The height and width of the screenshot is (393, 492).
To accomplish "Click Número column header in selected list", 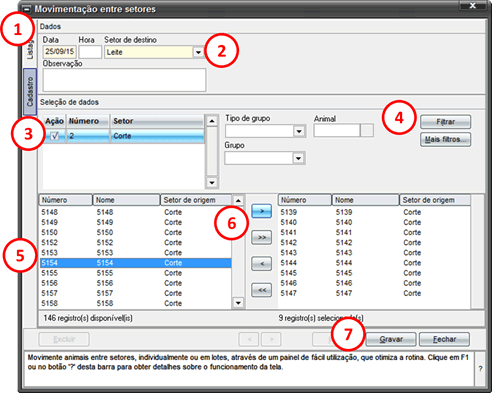I will 305,200.
